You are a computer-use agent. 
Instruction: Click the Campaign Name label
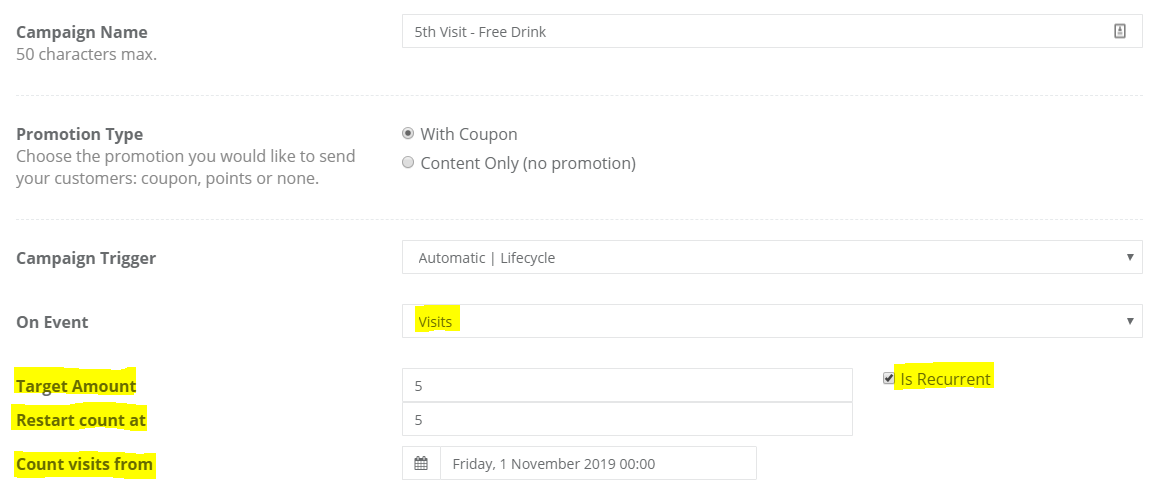82,32
